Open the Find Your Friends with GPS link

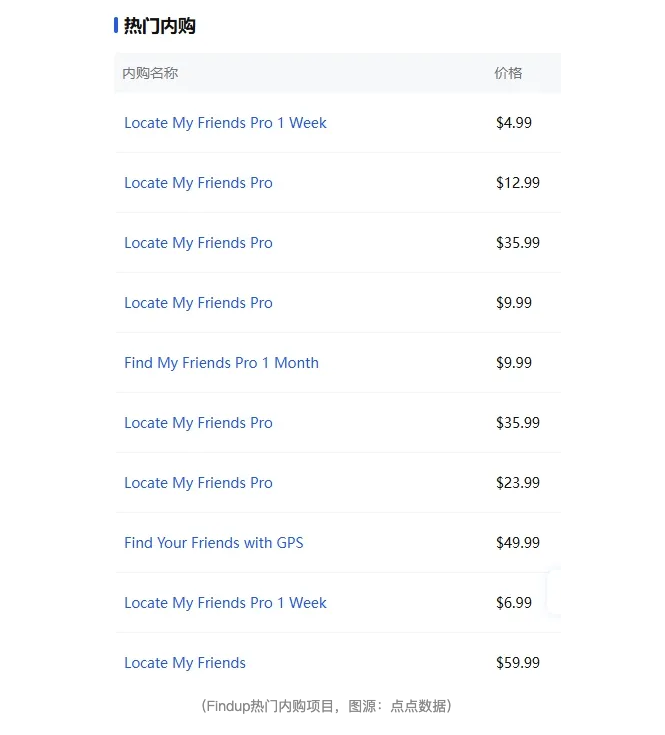[214, 543]
